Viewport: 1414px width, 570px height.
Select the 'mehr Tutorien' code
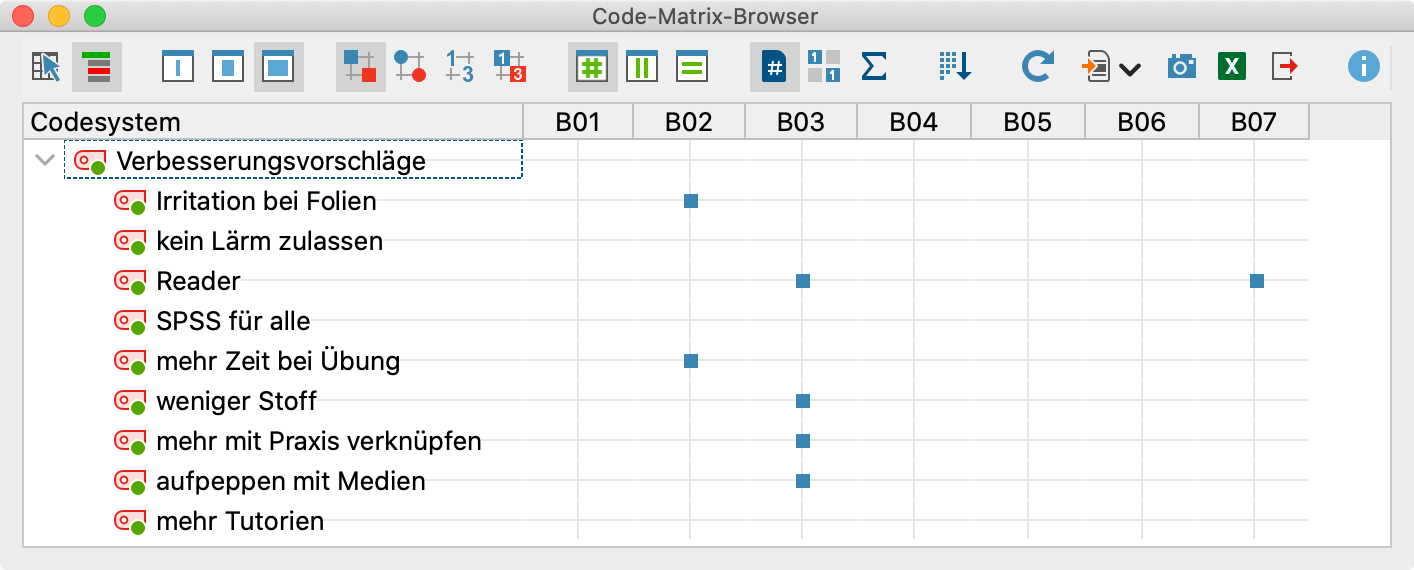[240, 521]
